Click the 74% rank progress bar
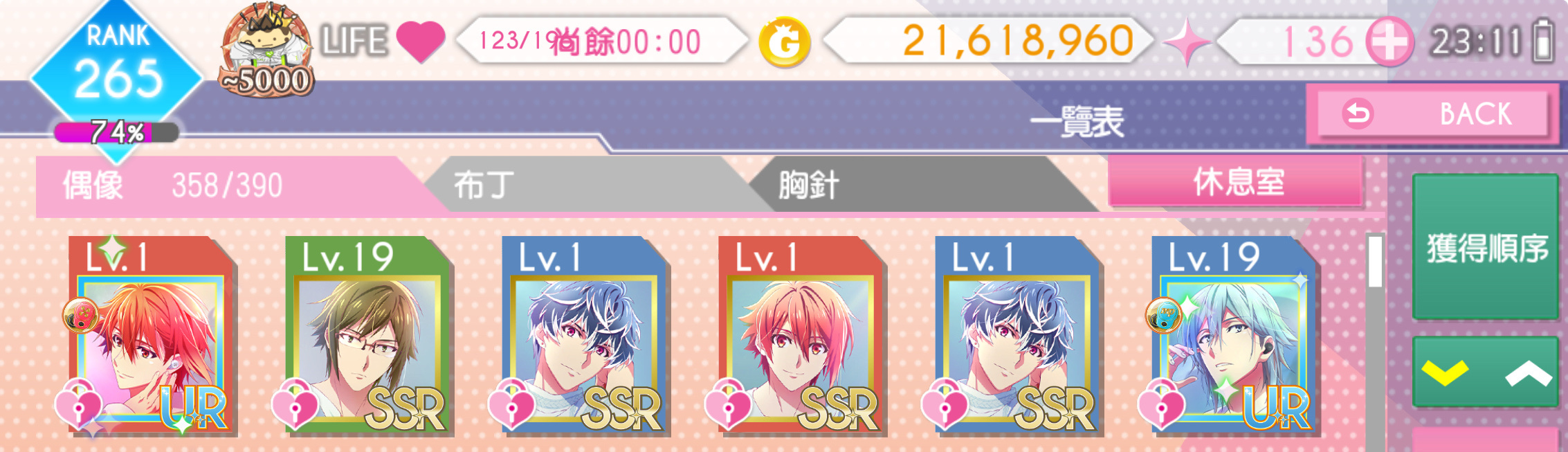 [116, 132]
